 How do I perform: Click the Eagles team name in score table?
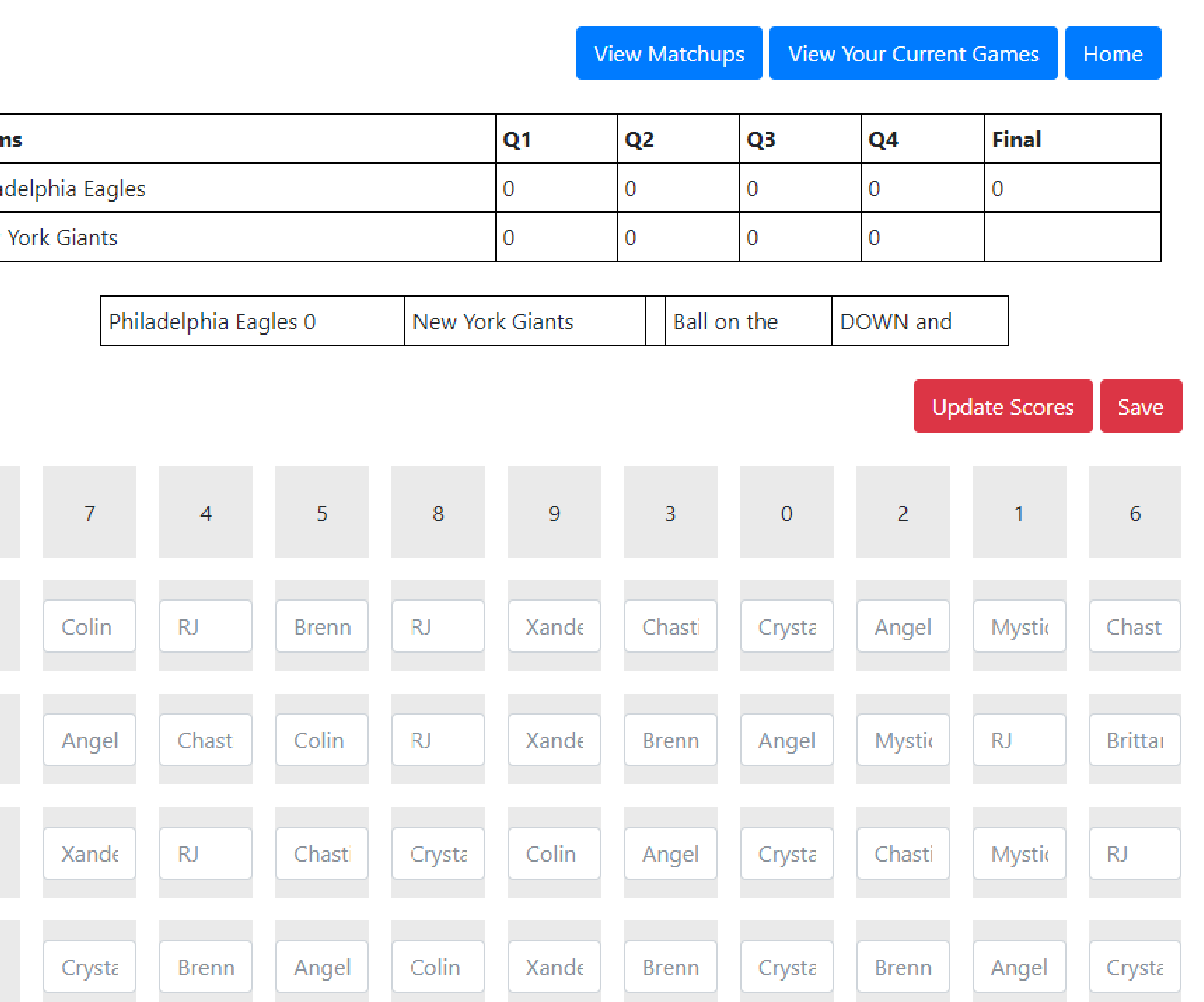pyautogui.click(x=247, y=188)
